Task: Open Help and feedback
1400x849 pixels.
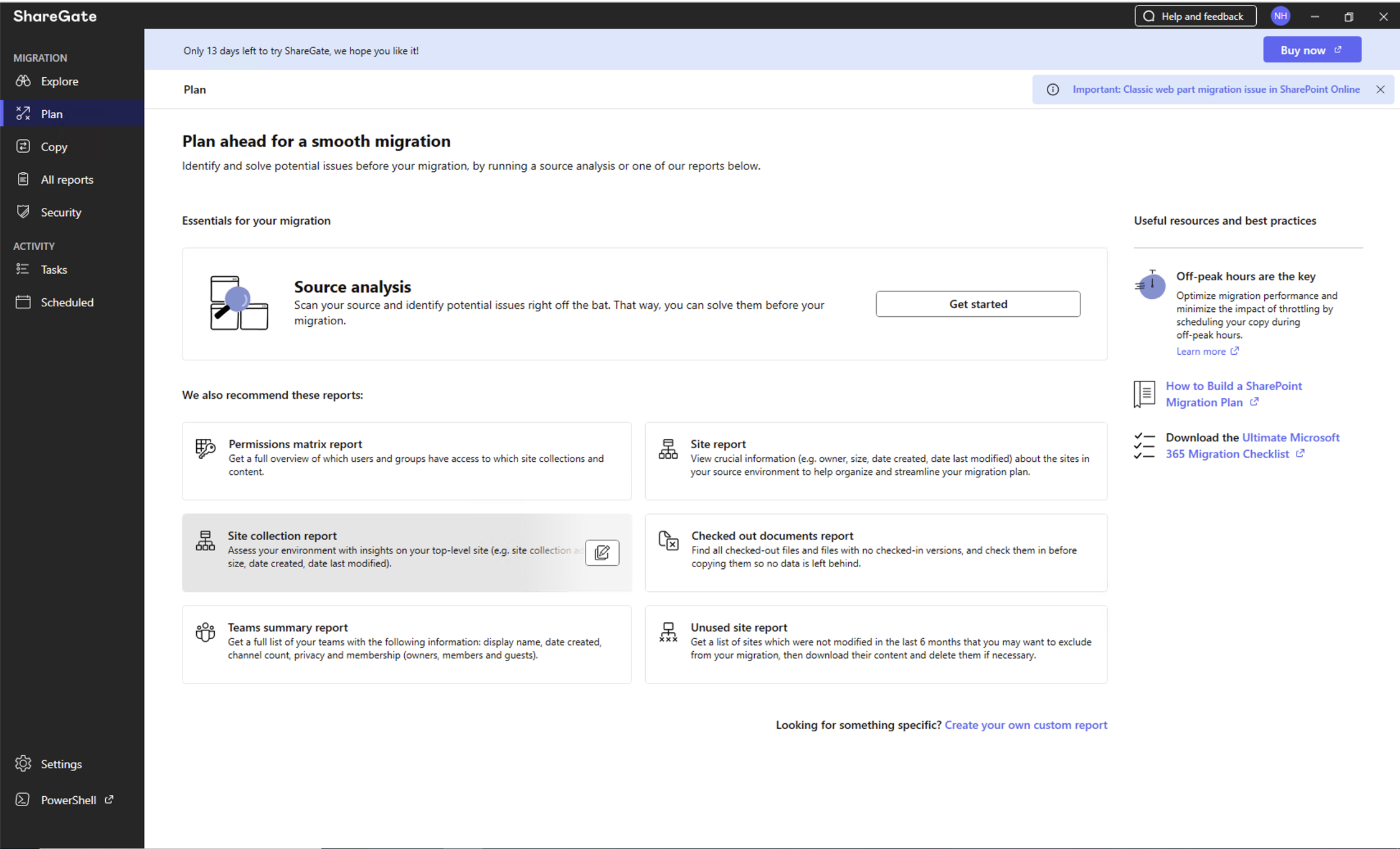Action: (x=1195, y=16)
